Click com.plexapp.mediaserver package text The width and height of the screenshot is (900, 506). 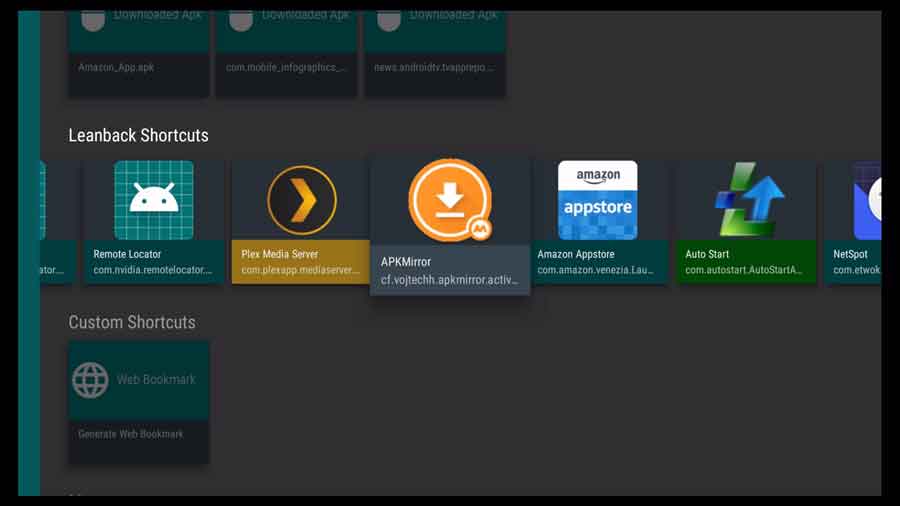tap(301, 270)
